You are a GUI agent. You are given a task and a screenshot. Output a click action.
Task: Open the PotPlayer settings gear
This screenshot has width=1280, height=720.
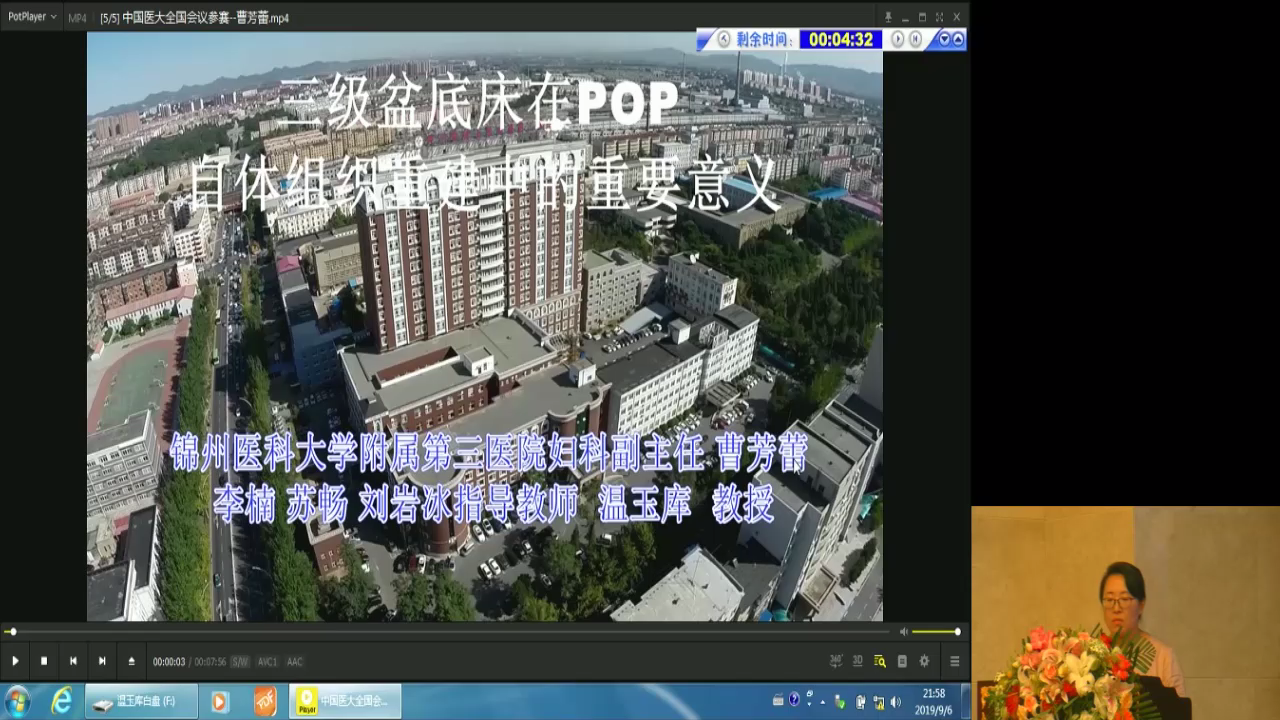(924, 661)
